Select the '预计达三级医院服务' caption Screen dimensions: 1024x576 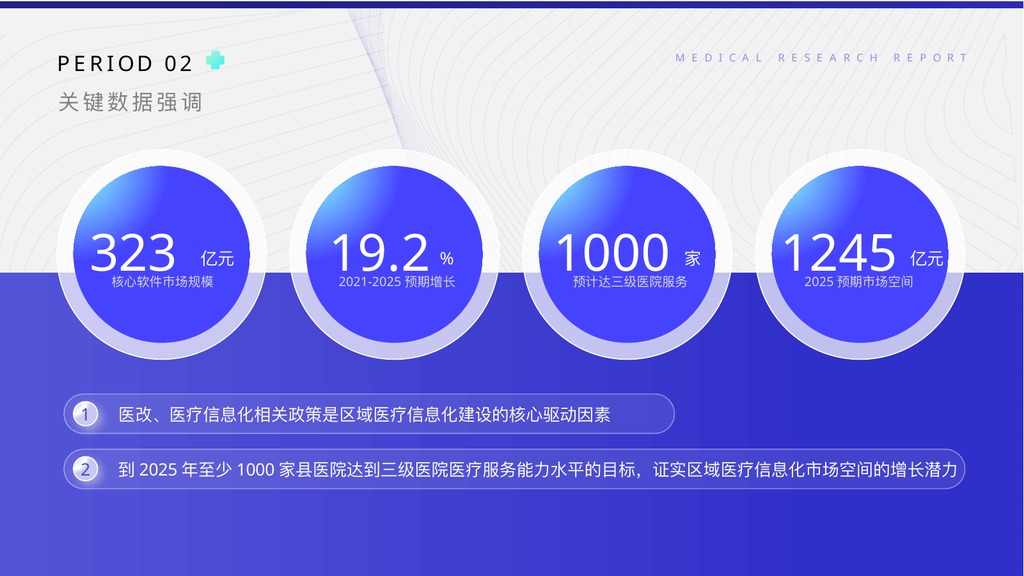630,281
